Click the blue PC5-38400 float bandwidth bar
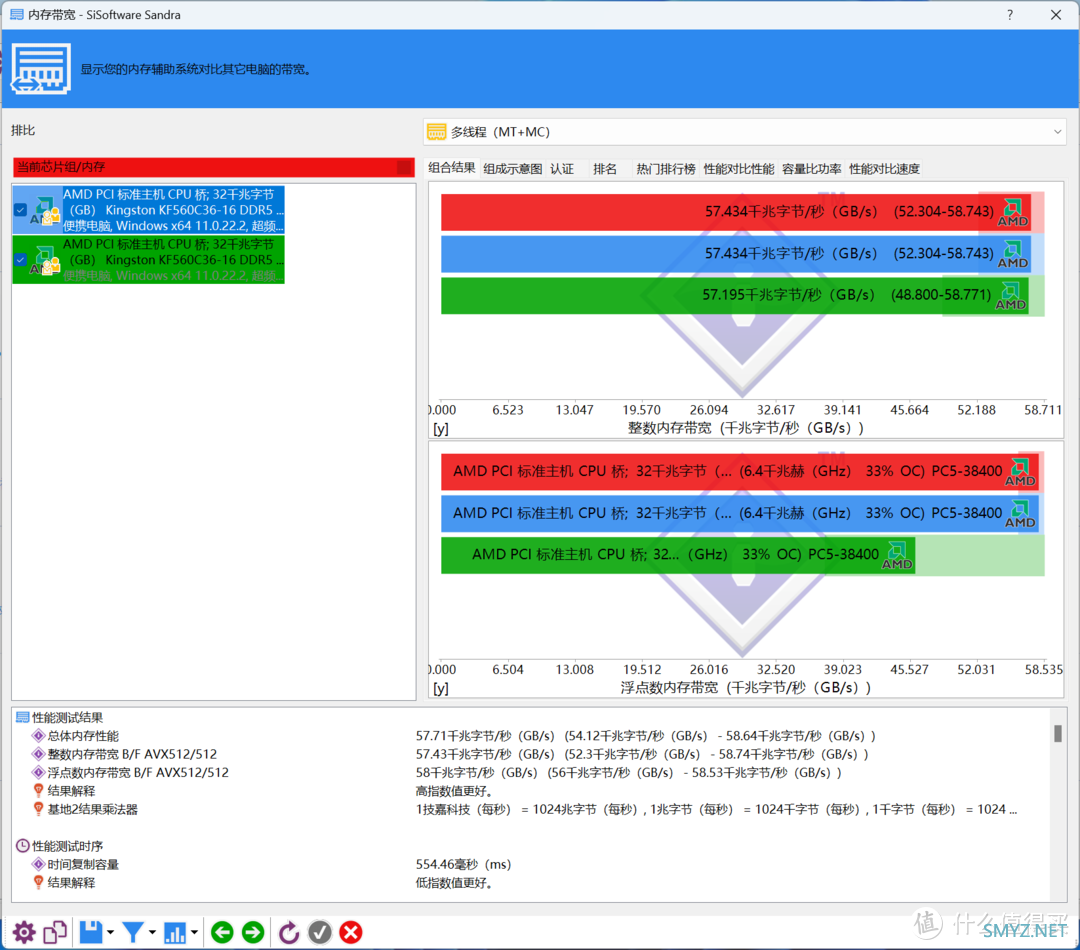This screenshot has width=1080, height=950. tap(740, 514)
